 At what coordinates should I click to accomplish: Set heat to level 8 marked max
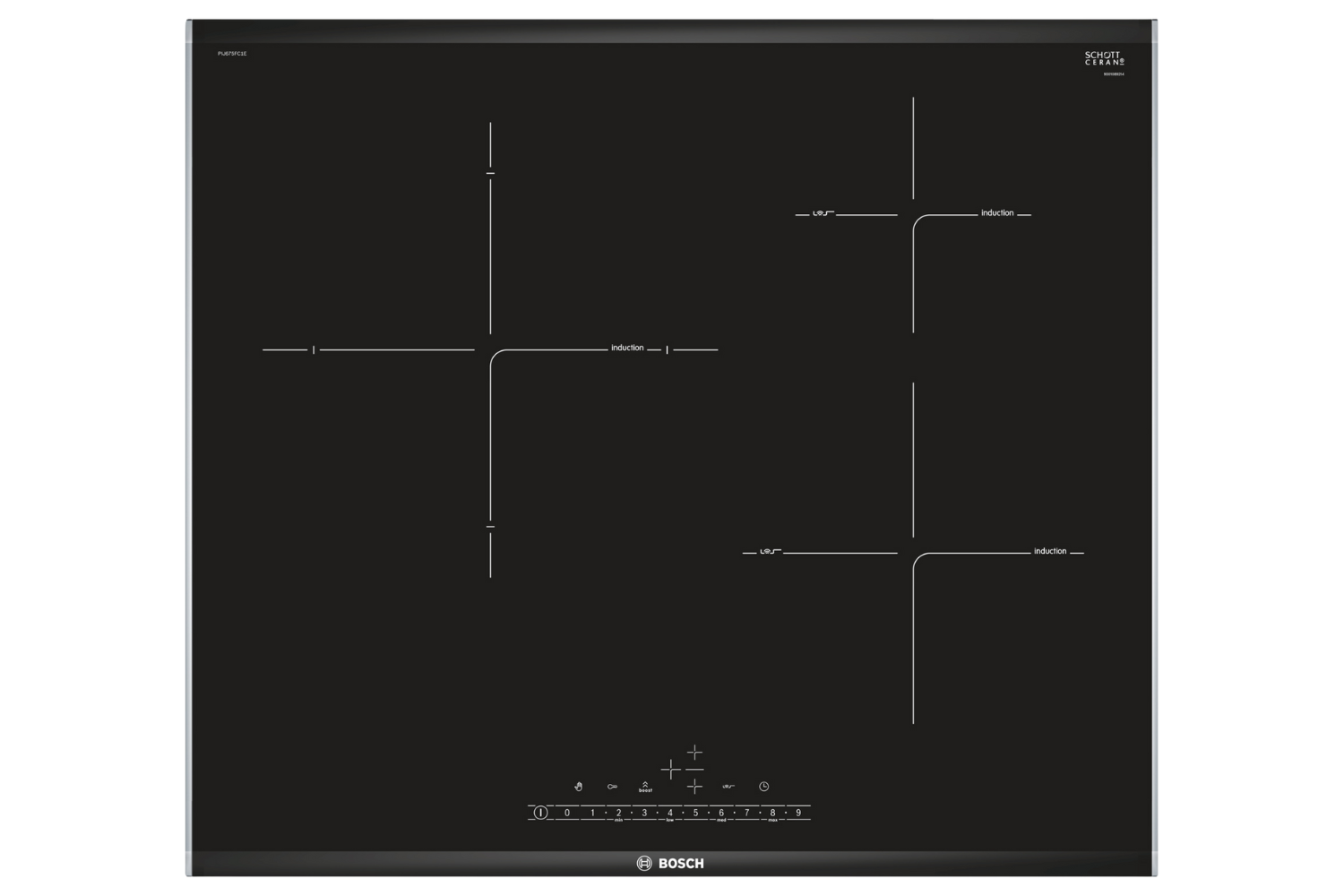pyautogui.click(x=772, y=813)
